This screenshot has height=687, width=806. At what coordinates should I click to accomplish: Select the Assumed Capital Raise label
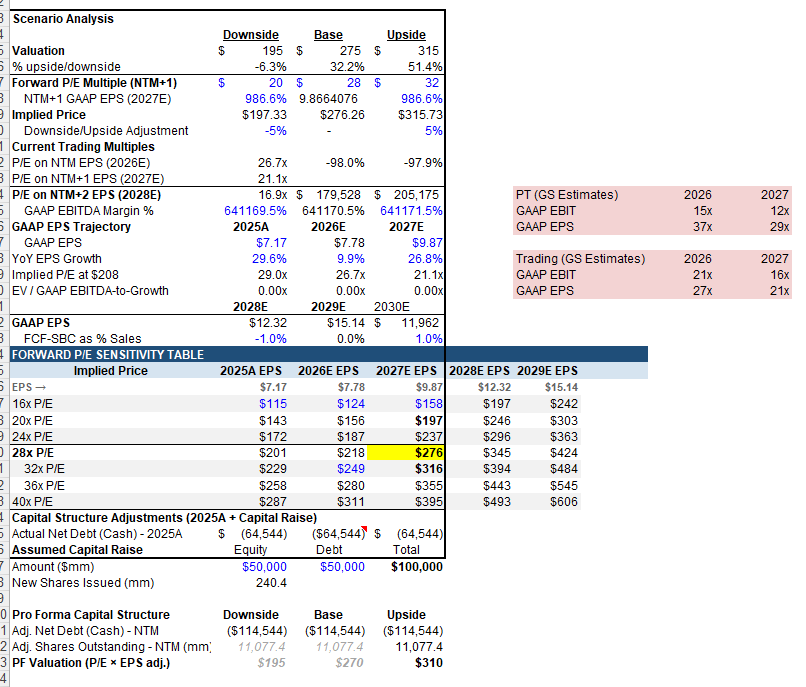click(71, 550)
